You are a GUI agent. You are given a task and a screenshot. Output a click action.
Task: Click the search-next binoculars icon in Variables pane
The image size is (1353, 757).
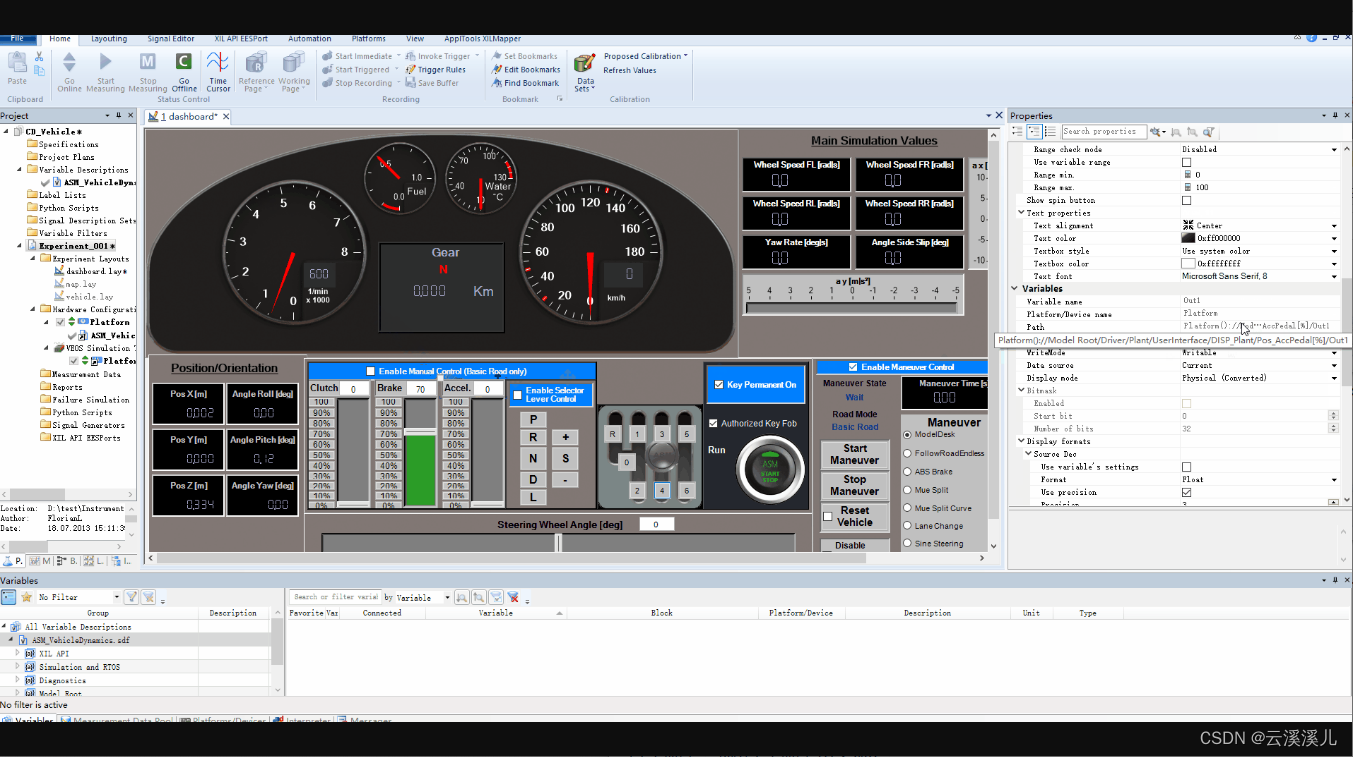pos(462,597)
